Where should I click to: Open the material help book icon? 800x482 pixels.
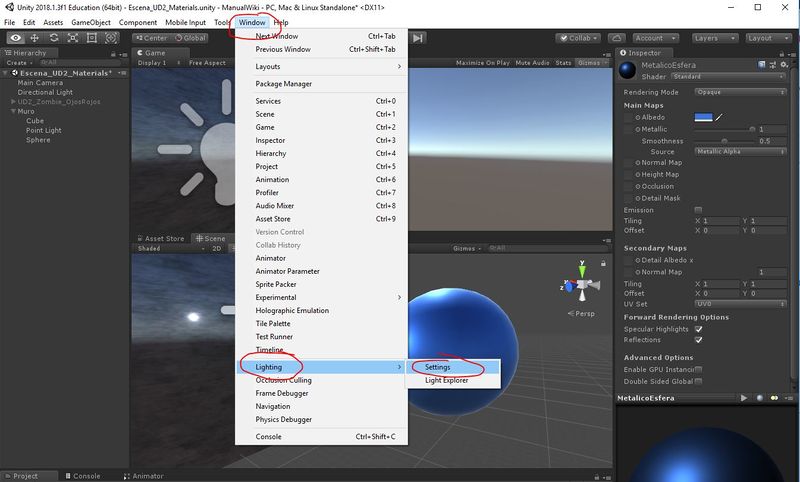point(762,64)
